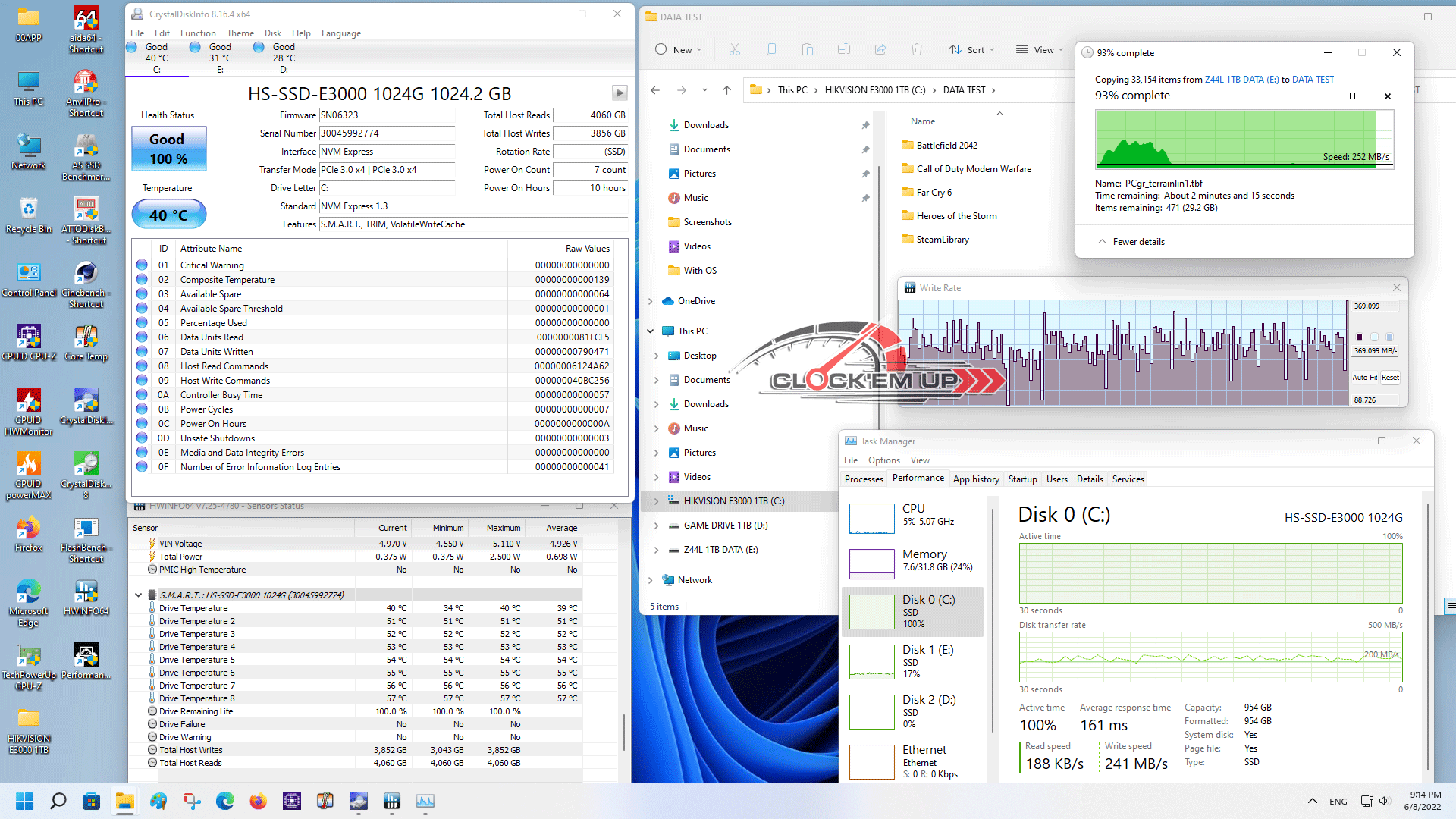Open the Sort dropdown in Explorer
Screen dimensions: 1456x819
tap(971, 50)
